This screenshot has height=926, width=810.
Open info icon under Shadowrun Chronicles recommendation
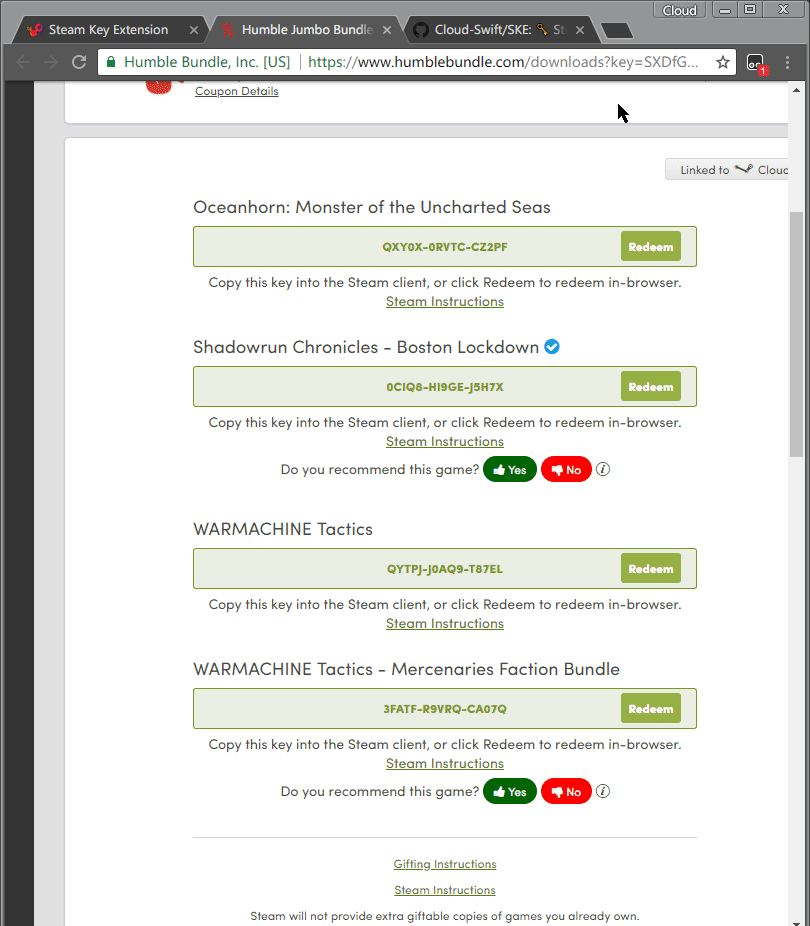(603, 469)
